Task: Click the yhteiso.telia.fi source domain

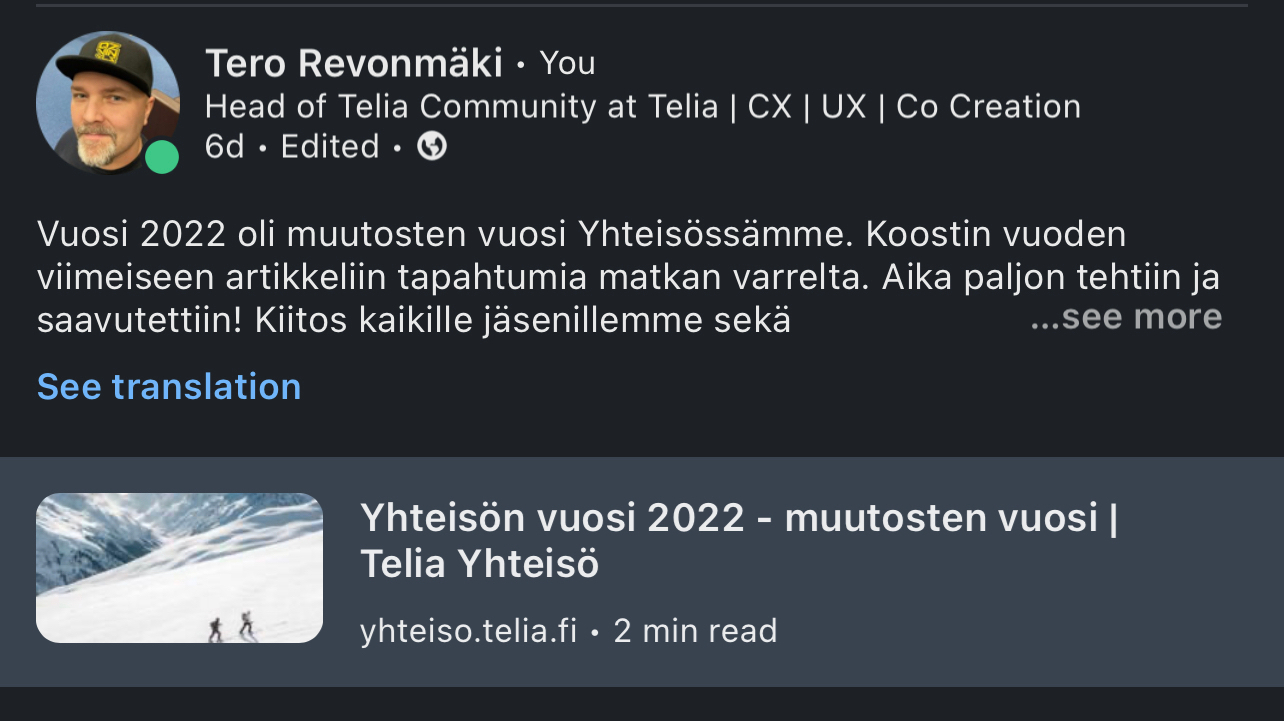Action: pos(469,631)
